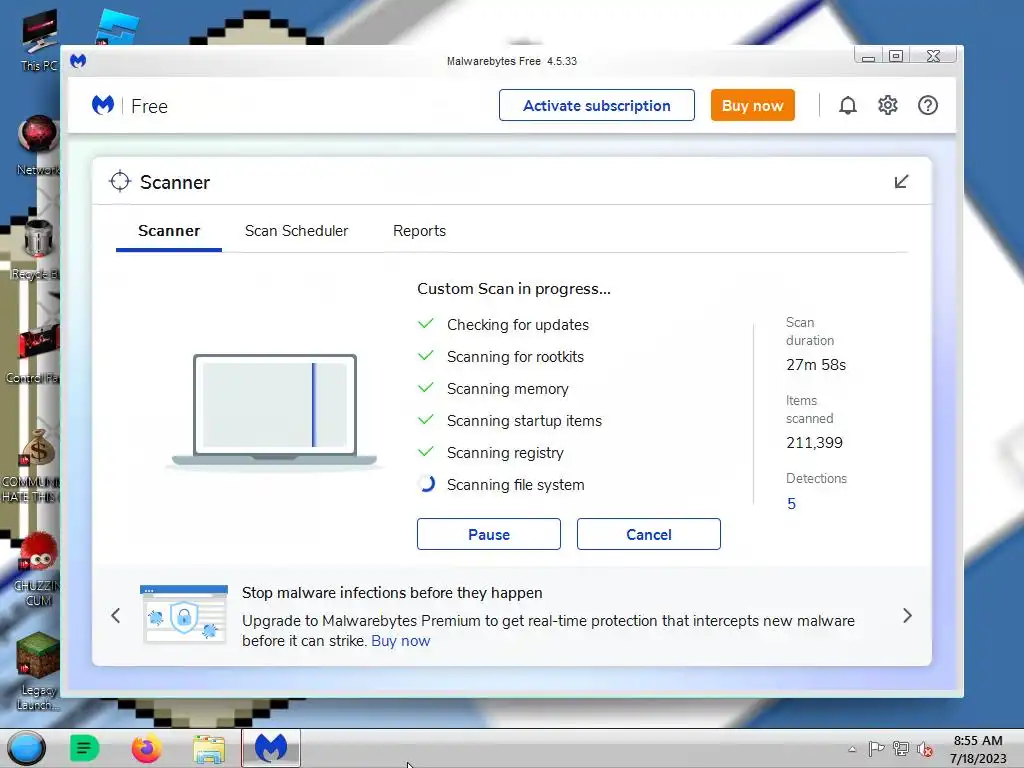Open the Reports tab

coord(419,231)
